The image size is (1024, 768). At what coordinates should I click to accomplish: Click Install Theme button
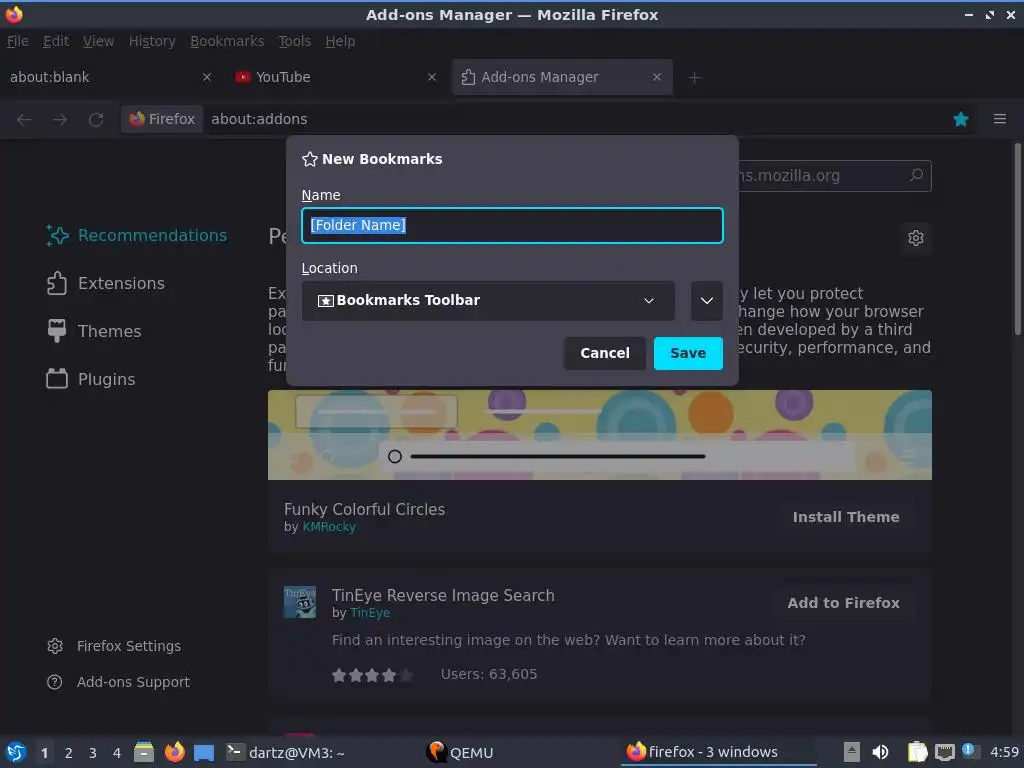[846, 517]
